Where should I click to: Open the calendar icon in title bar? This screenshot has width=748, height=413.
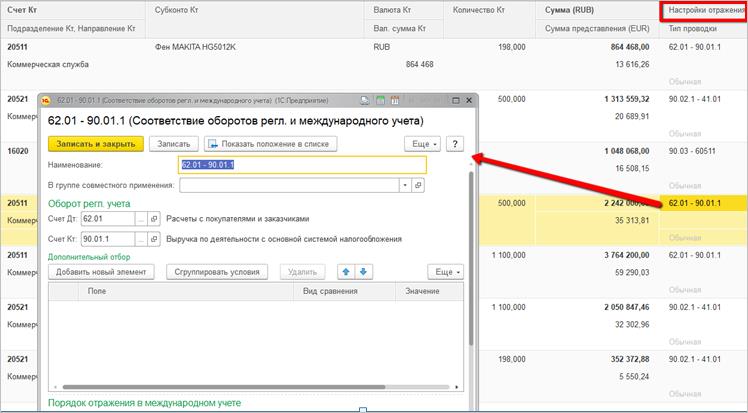(x=395, y=101)
